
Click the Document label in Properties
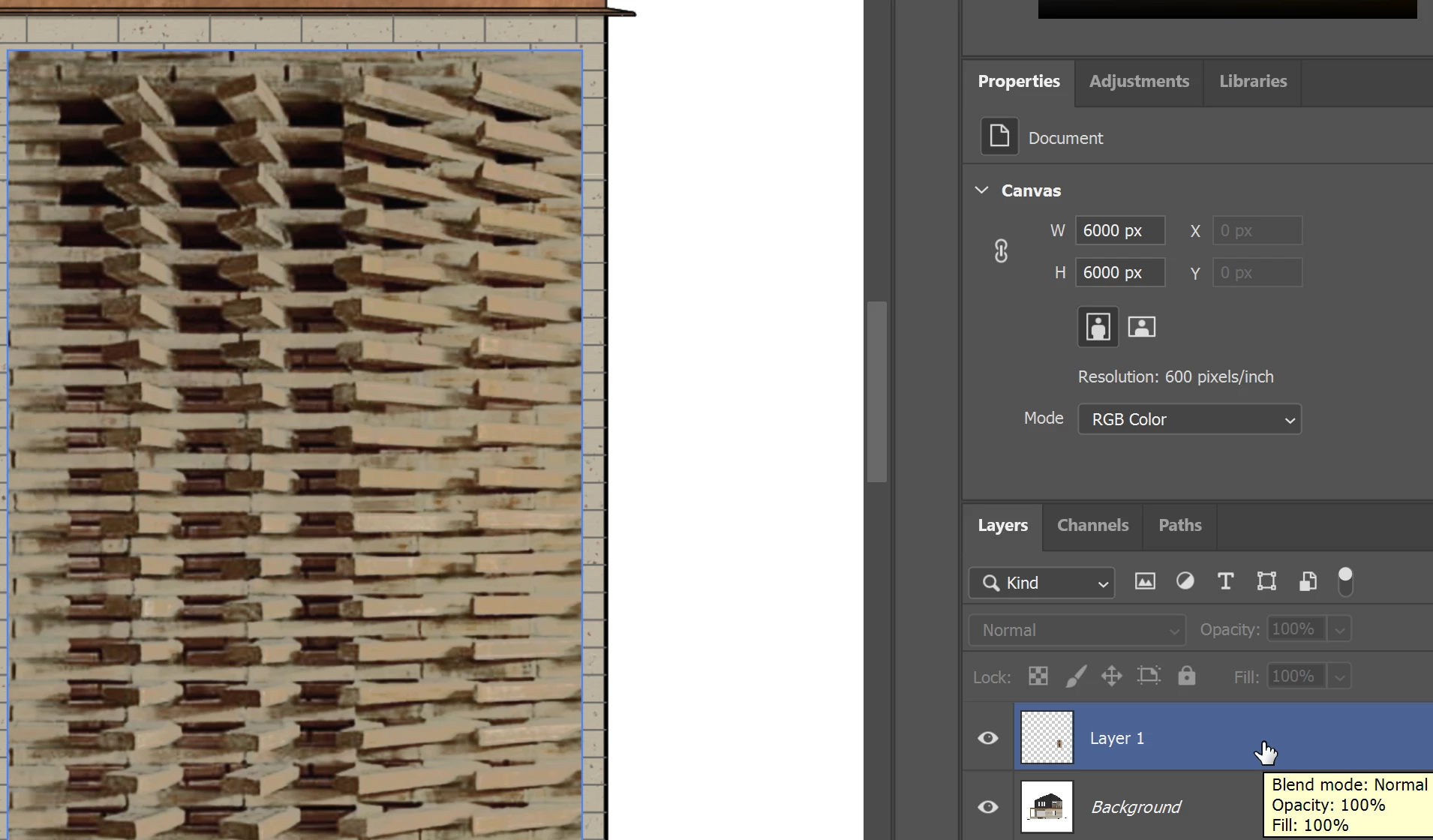1065,138
